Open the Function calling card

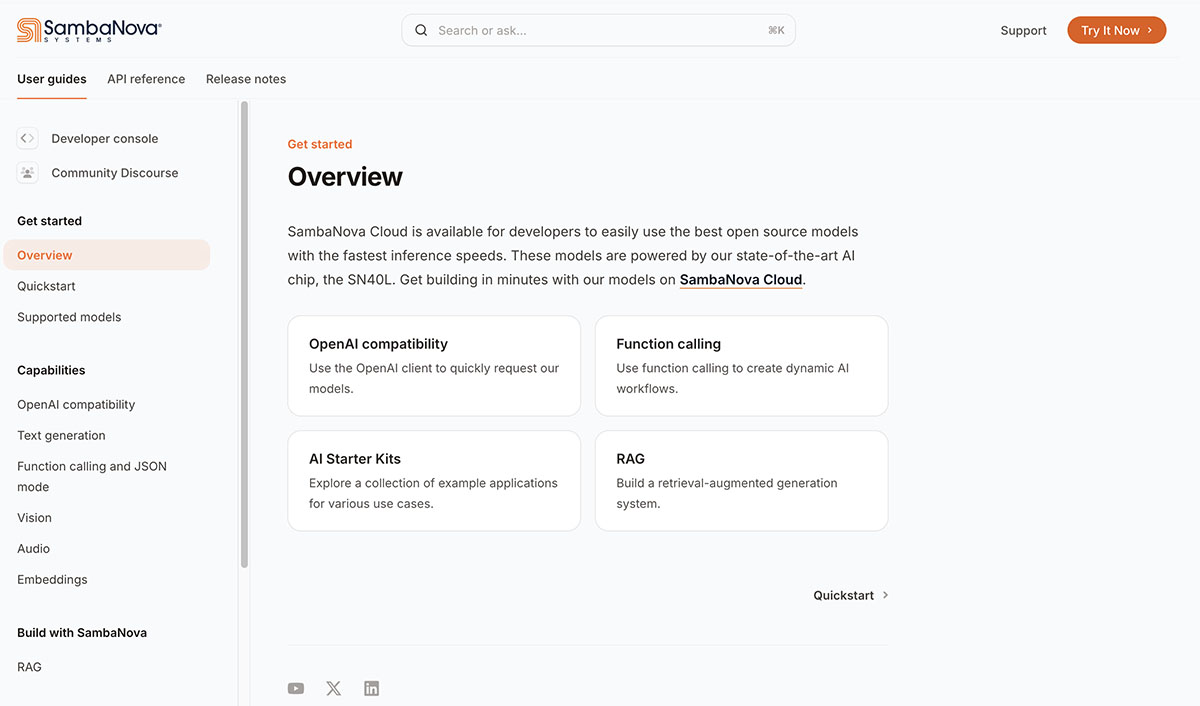(741, 366)
